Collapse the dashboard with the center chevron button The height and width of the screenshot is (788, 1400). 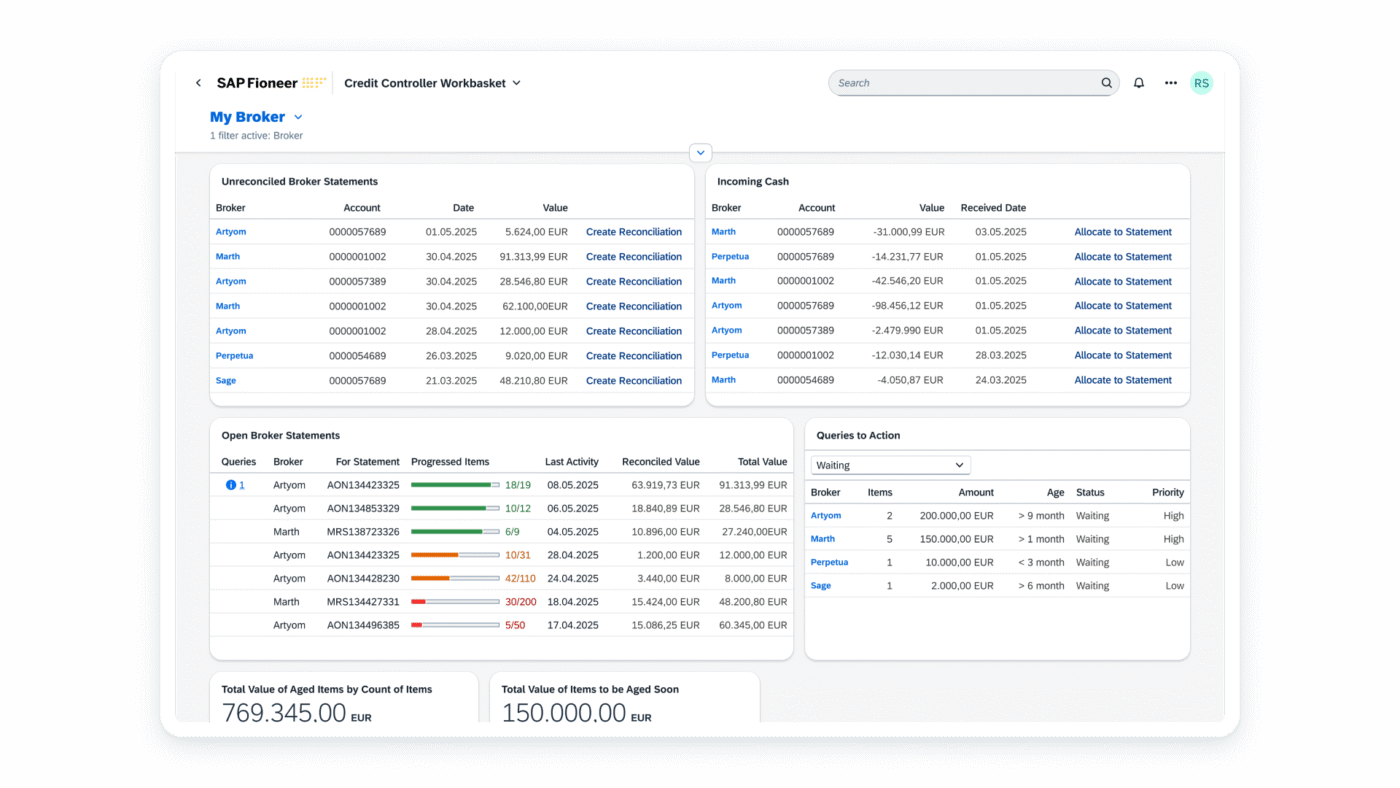(x=700, y=152)
